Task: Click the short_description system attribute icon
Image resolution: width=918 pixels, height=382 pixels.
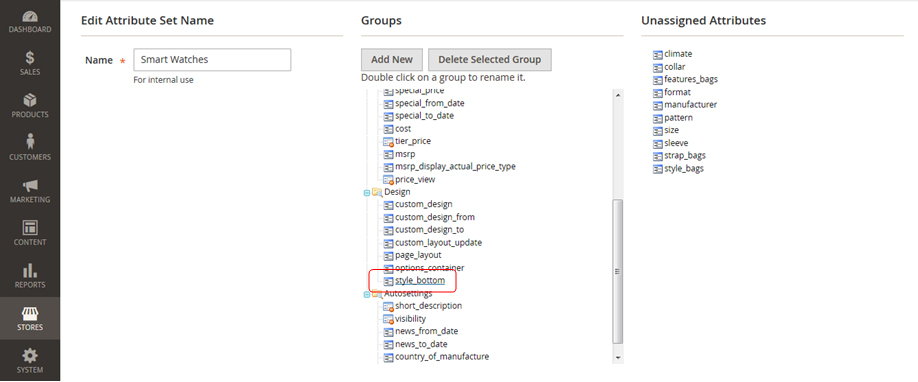Action: tap(388, 306)
